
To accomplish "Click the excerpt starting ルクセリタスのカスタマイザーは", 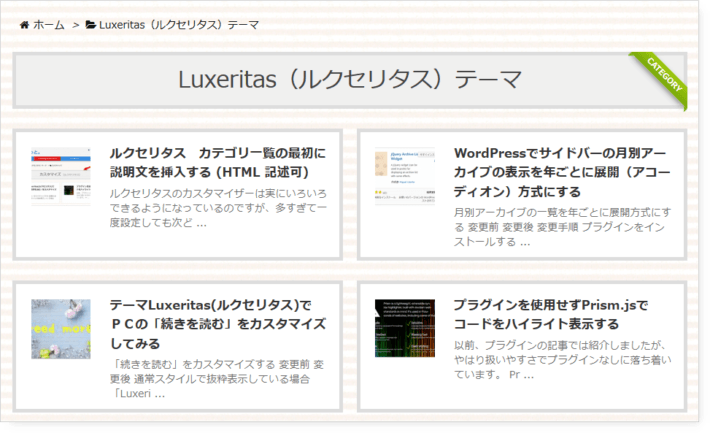I will coord(217,207).
